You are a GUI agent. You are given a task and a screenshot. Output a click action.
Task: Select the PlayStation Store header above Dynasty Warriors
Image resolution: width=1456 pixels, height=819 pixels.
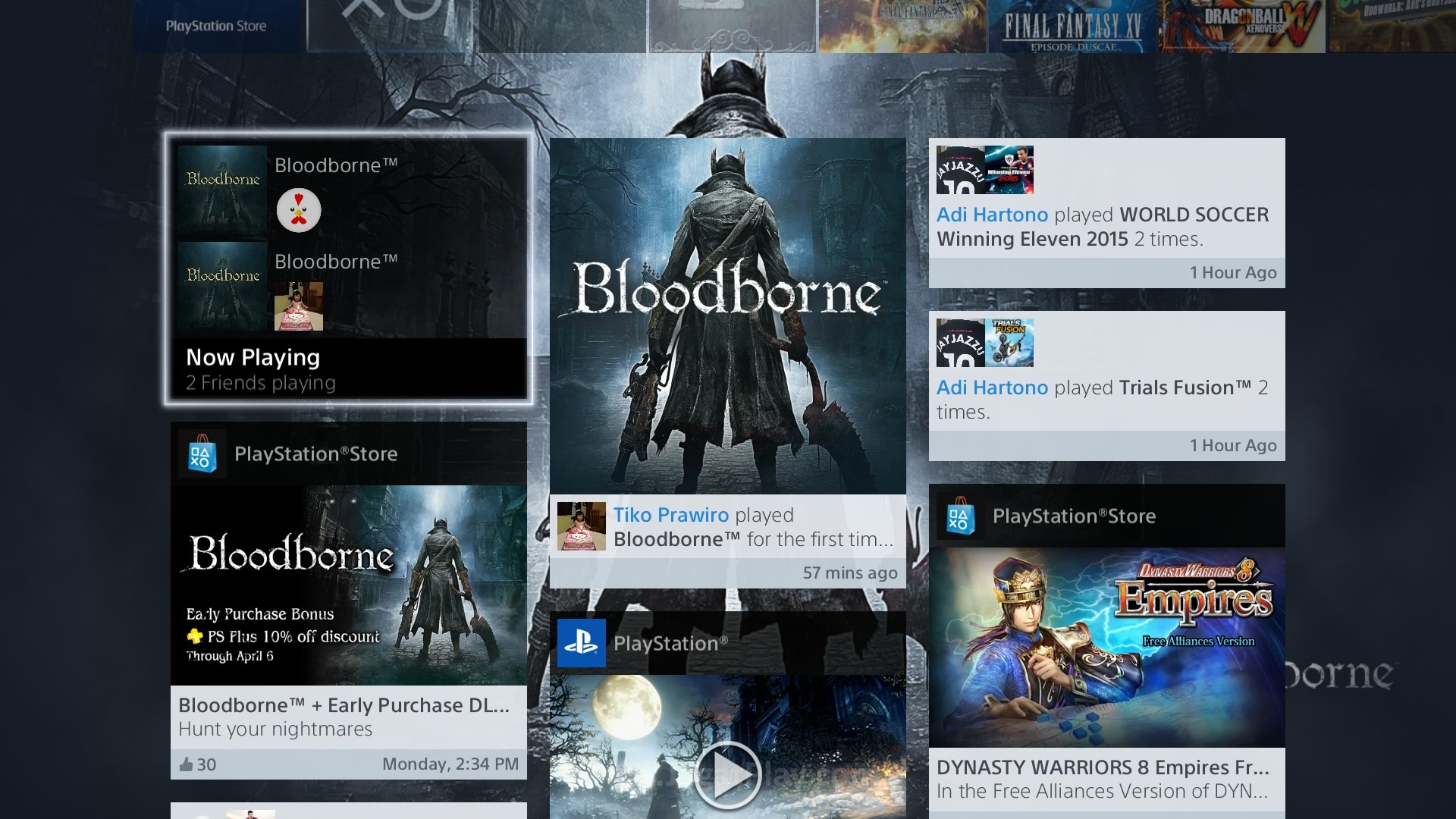[1107, 516]
